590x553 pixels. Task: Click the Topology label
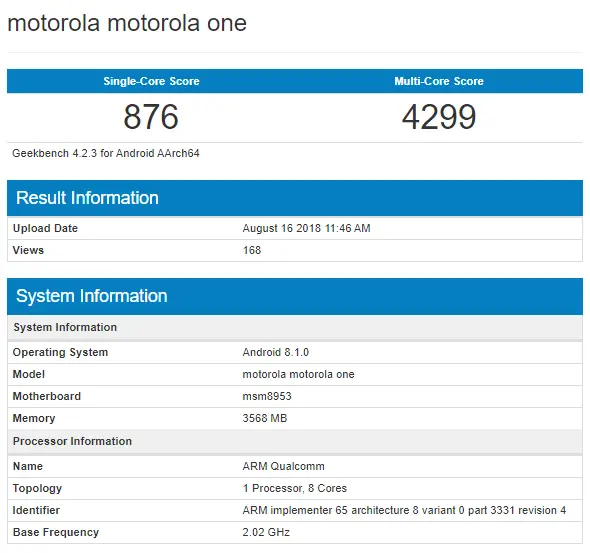tap(37, 488)
